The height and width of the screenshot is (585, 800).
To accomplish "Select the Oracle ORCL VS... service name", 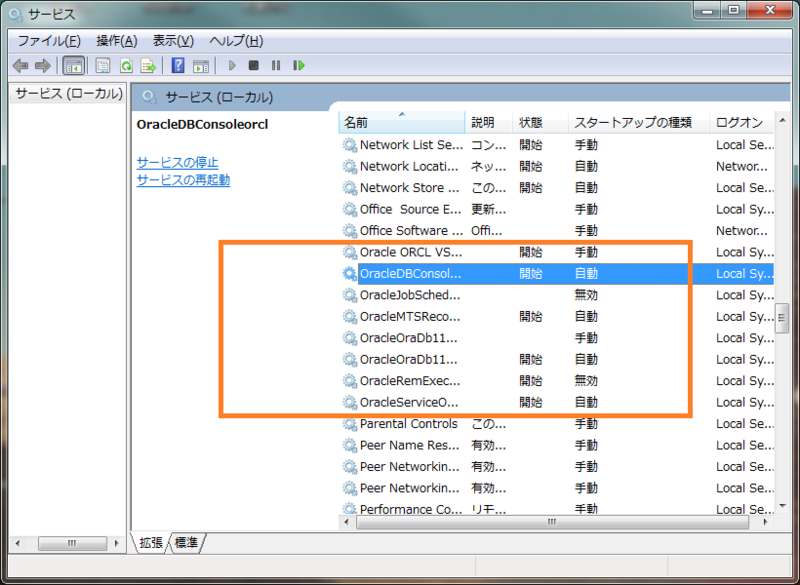I will (x=411, y=252).
